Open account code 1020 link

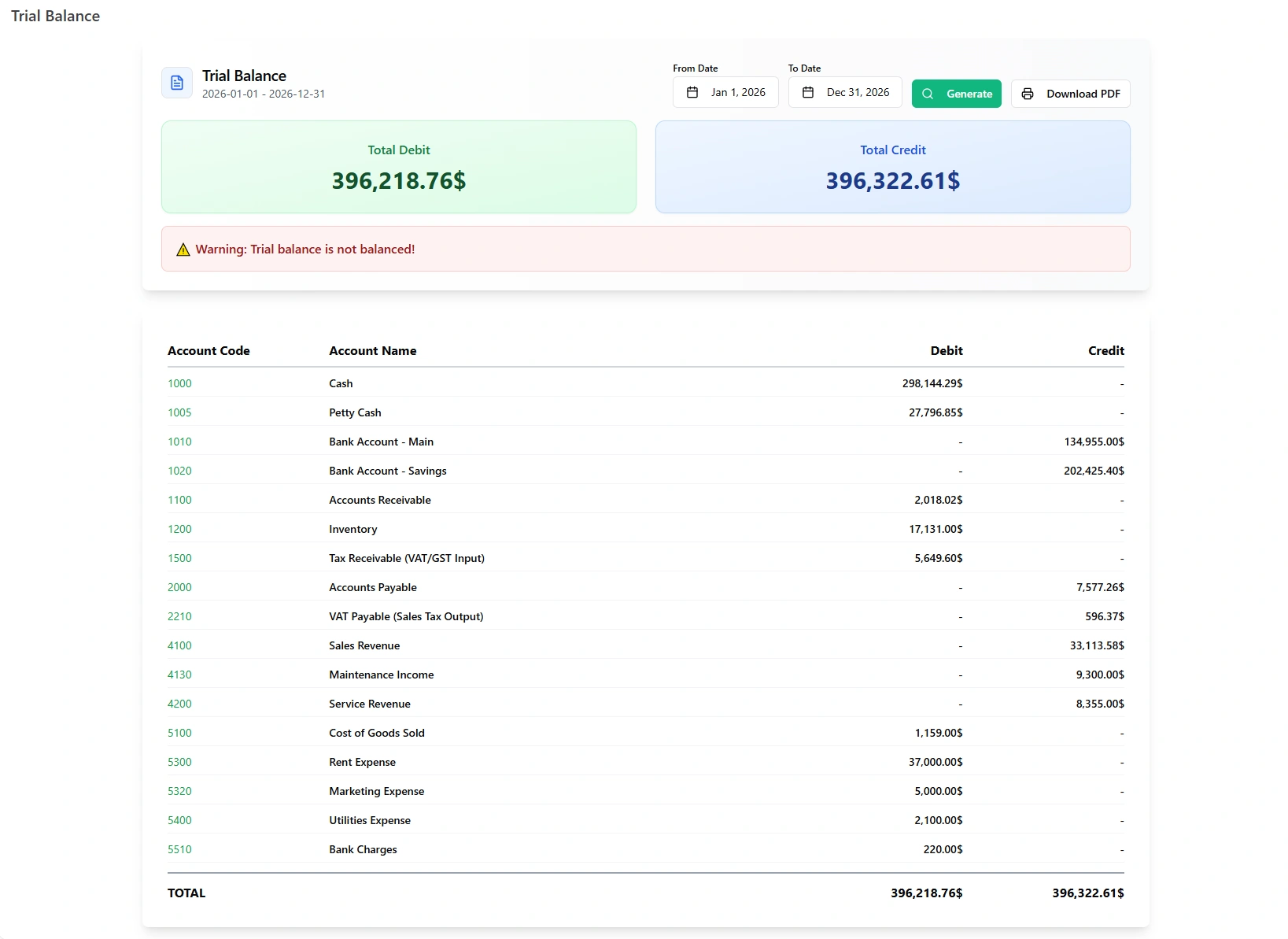pyautogui.click(x=179, y=471)
